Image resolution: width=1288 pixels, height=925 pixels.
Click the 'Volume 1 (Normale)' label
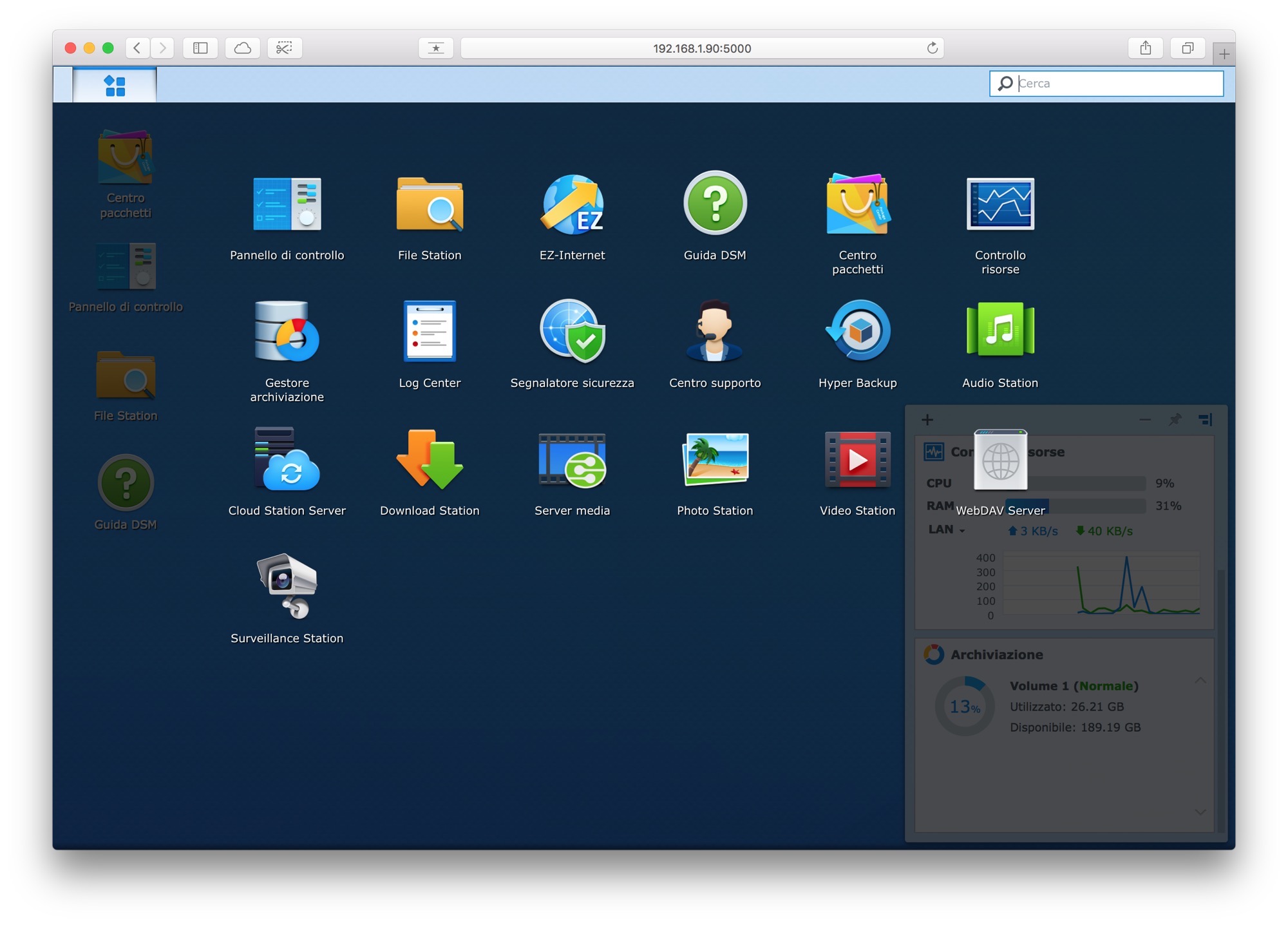point(1074,686)
